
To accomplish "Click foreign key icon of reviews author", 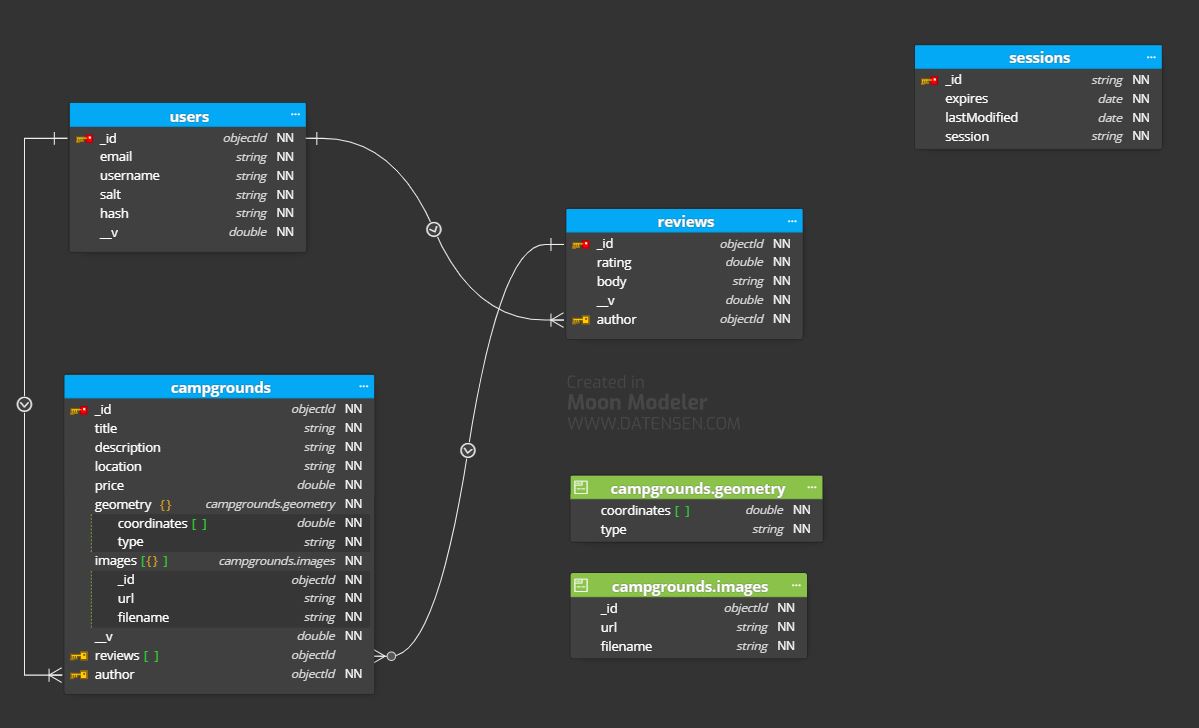I will click(581, 320).
